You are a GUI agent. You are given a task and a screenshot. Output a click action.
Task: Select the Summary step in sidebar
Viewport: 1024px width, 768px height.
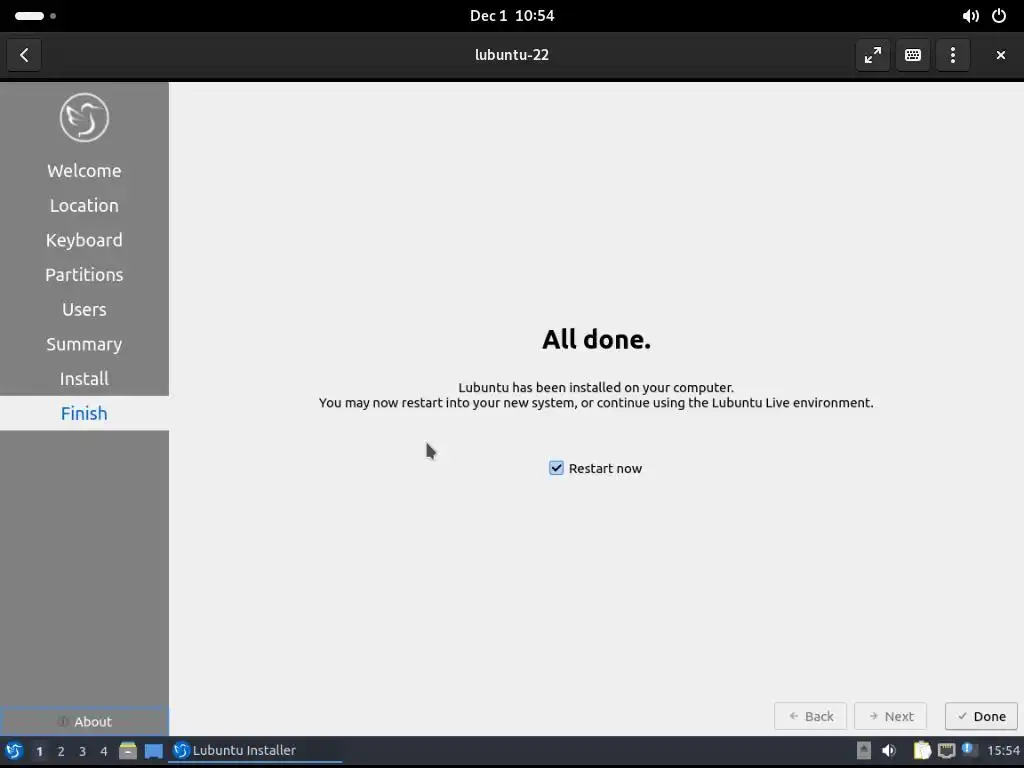coord(84,344)
